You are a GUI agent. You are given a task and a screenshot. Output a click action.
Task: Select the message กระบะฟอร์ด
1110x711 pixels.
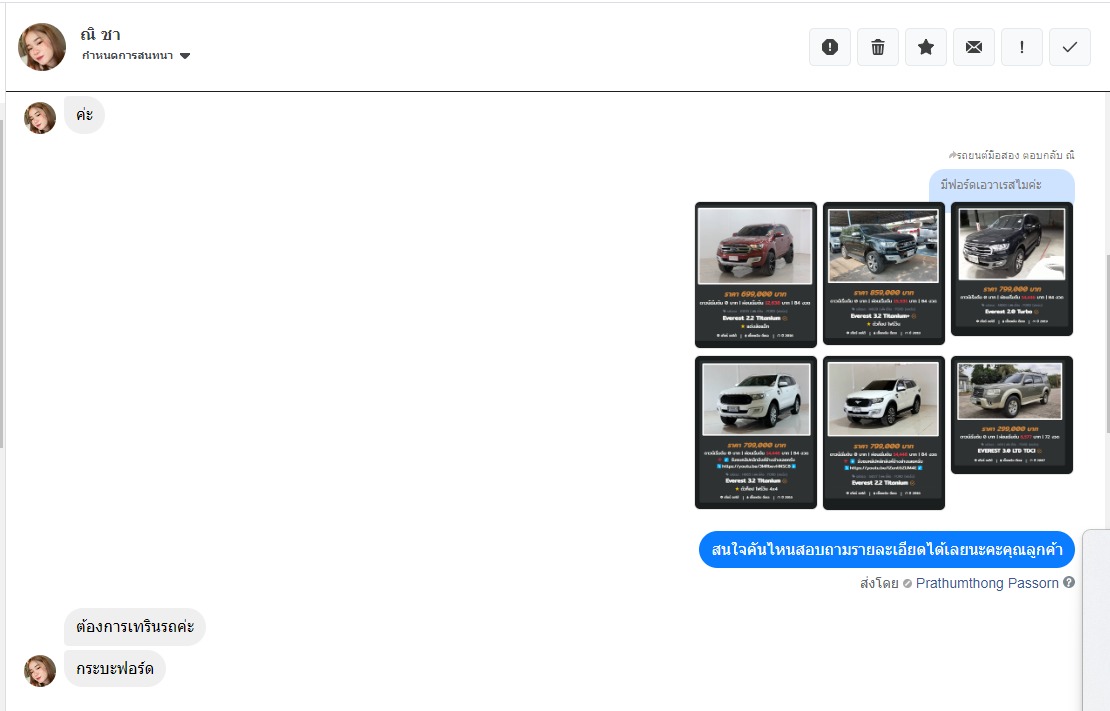click(115, 669)
